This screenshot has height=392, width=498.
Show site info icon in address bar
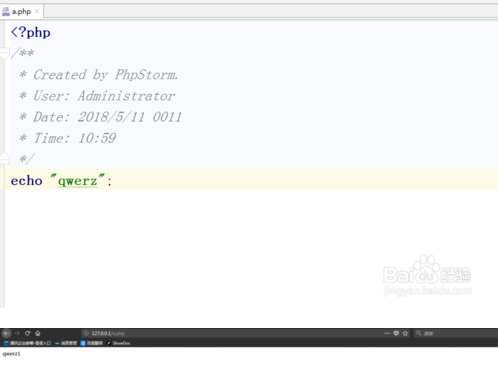point(86,333)
